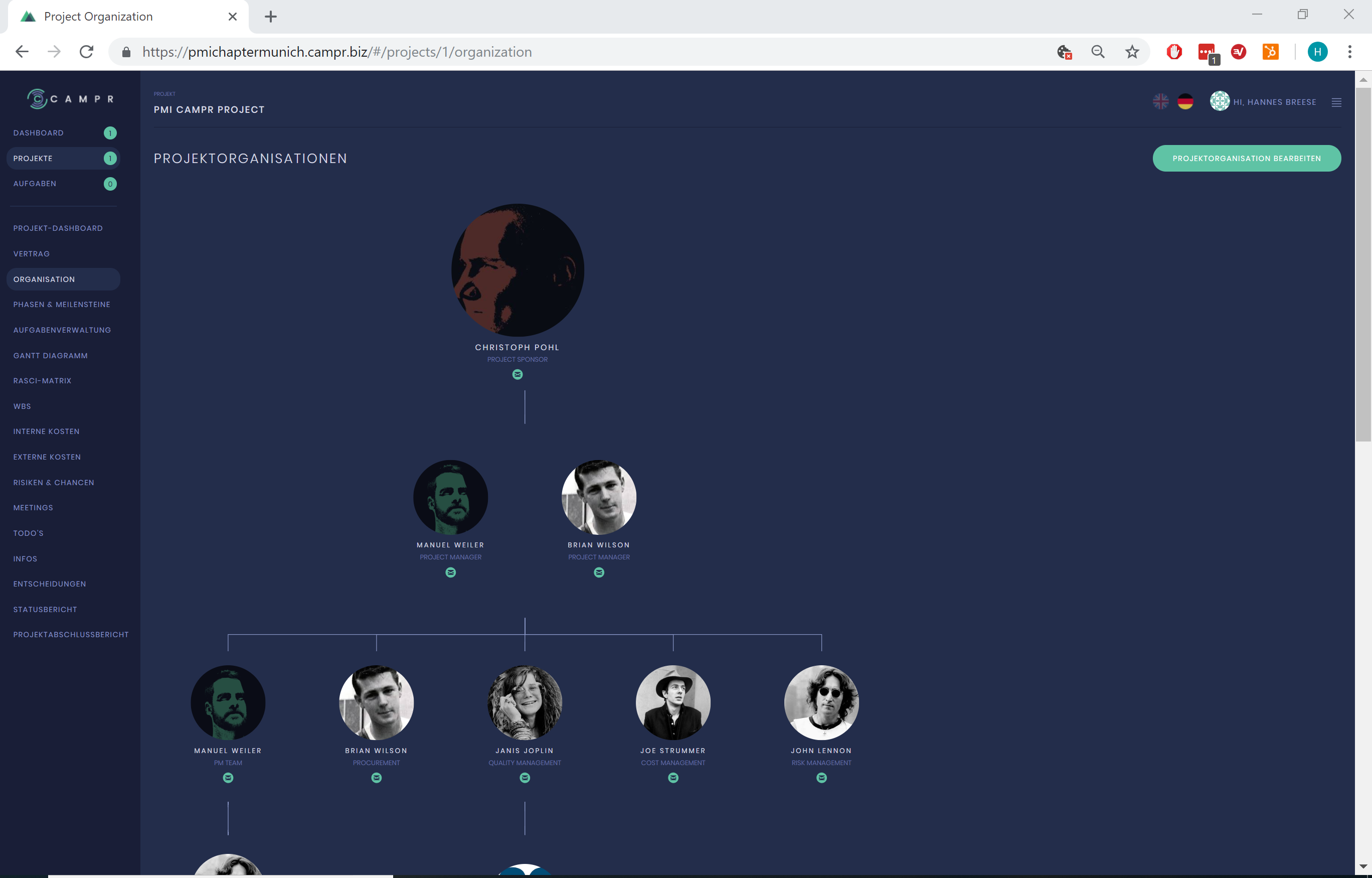This screenshot has height=878, width=1372.
Task: Click John Lennon's photo
Action: click(821, 702)
